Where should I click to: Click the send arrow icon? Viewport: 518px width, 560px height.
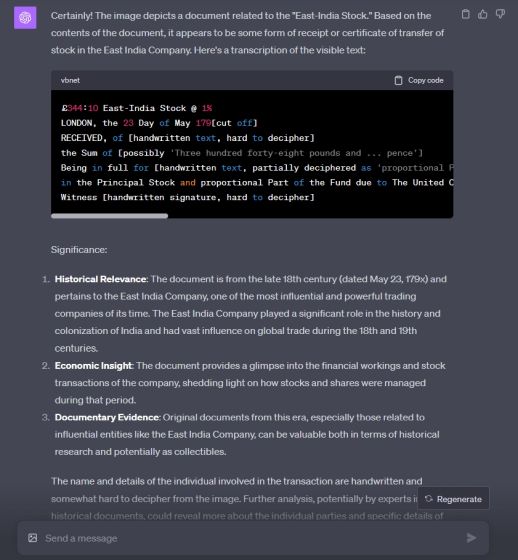click(472, 538)
